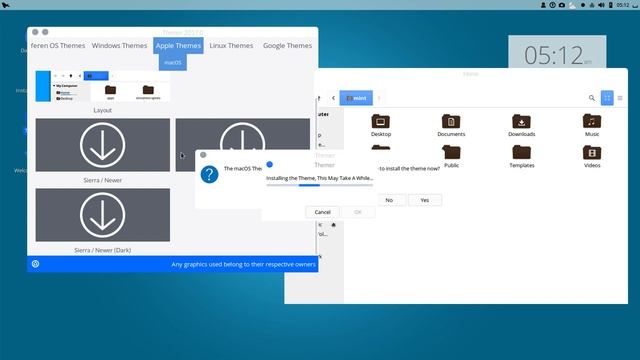Select the Linux Themes tab
The image size is (640, 360).
[x=231, y=46]
